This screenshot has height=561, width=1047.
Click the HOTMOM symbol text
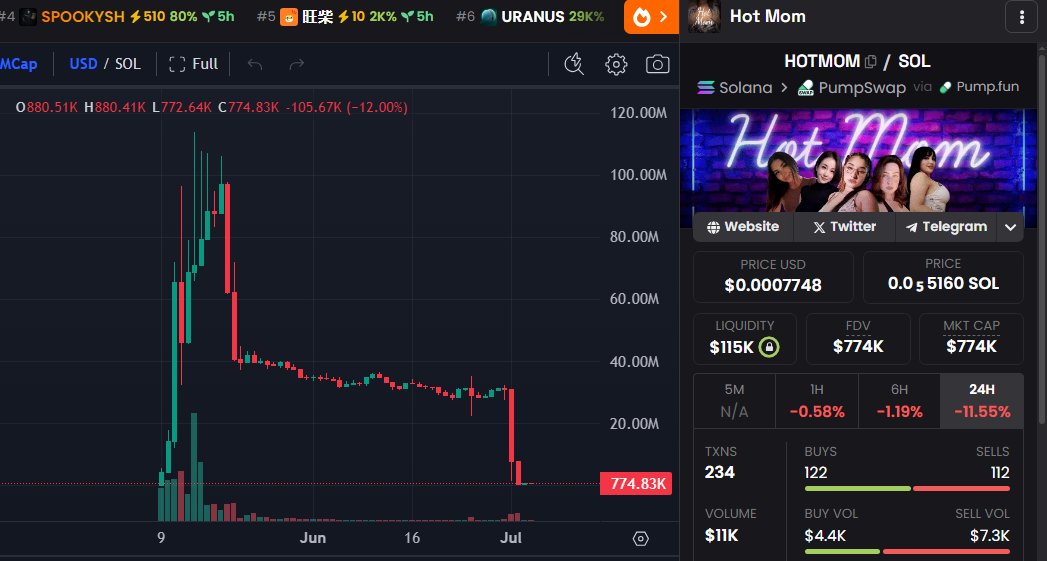click(822, 61)
